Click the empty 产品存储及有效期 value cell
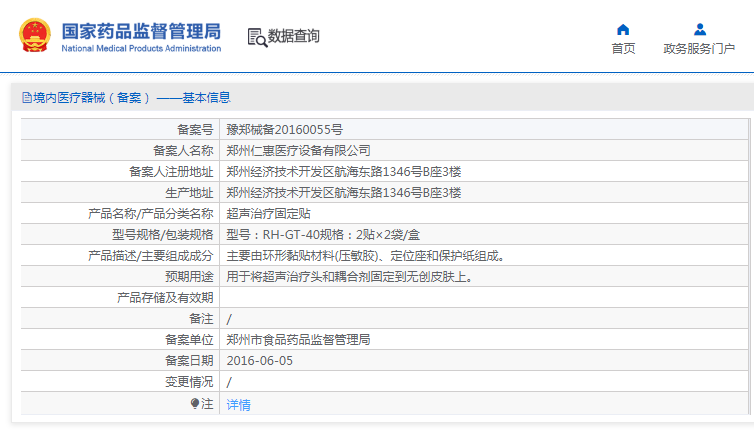 click(x=480, y=297)
